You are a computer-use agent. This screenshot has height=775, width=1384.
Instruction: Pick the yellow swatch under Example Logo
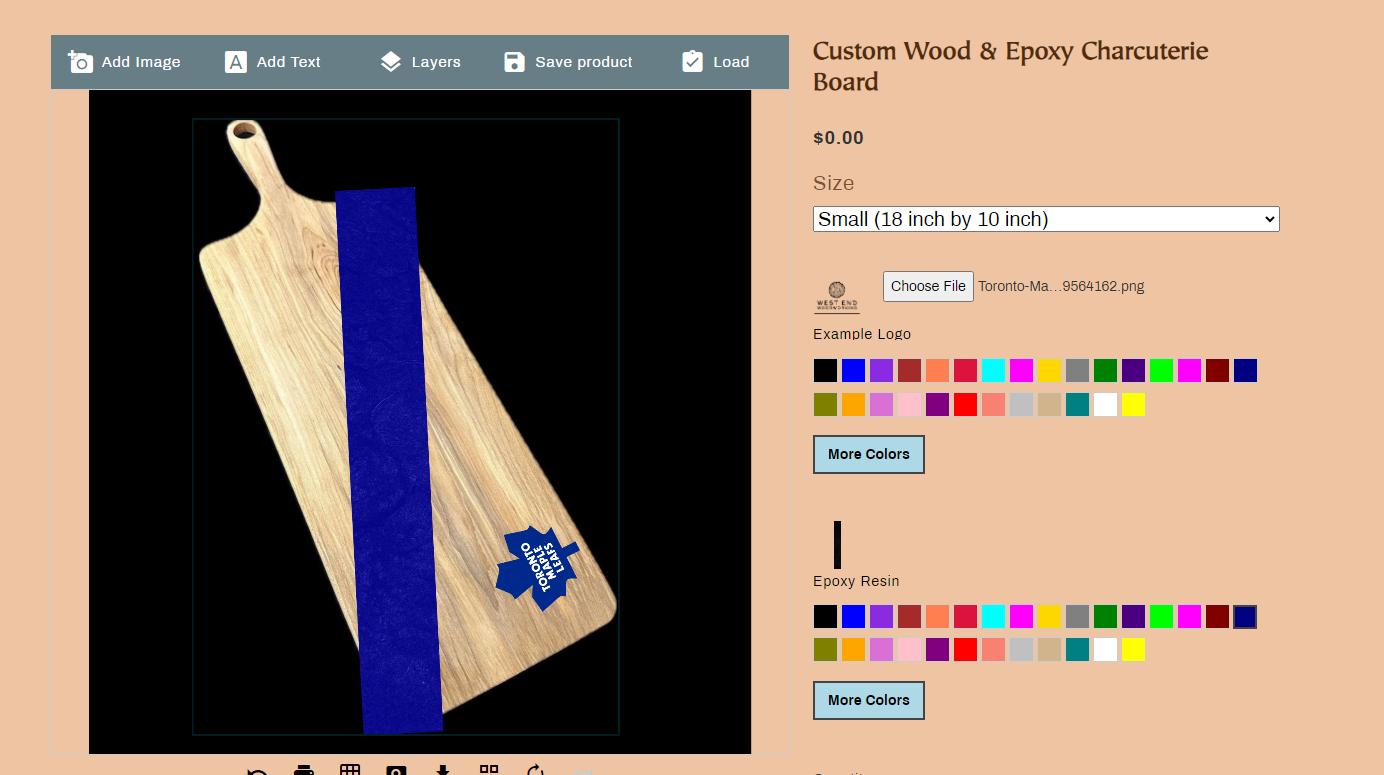pos(1133,405)
